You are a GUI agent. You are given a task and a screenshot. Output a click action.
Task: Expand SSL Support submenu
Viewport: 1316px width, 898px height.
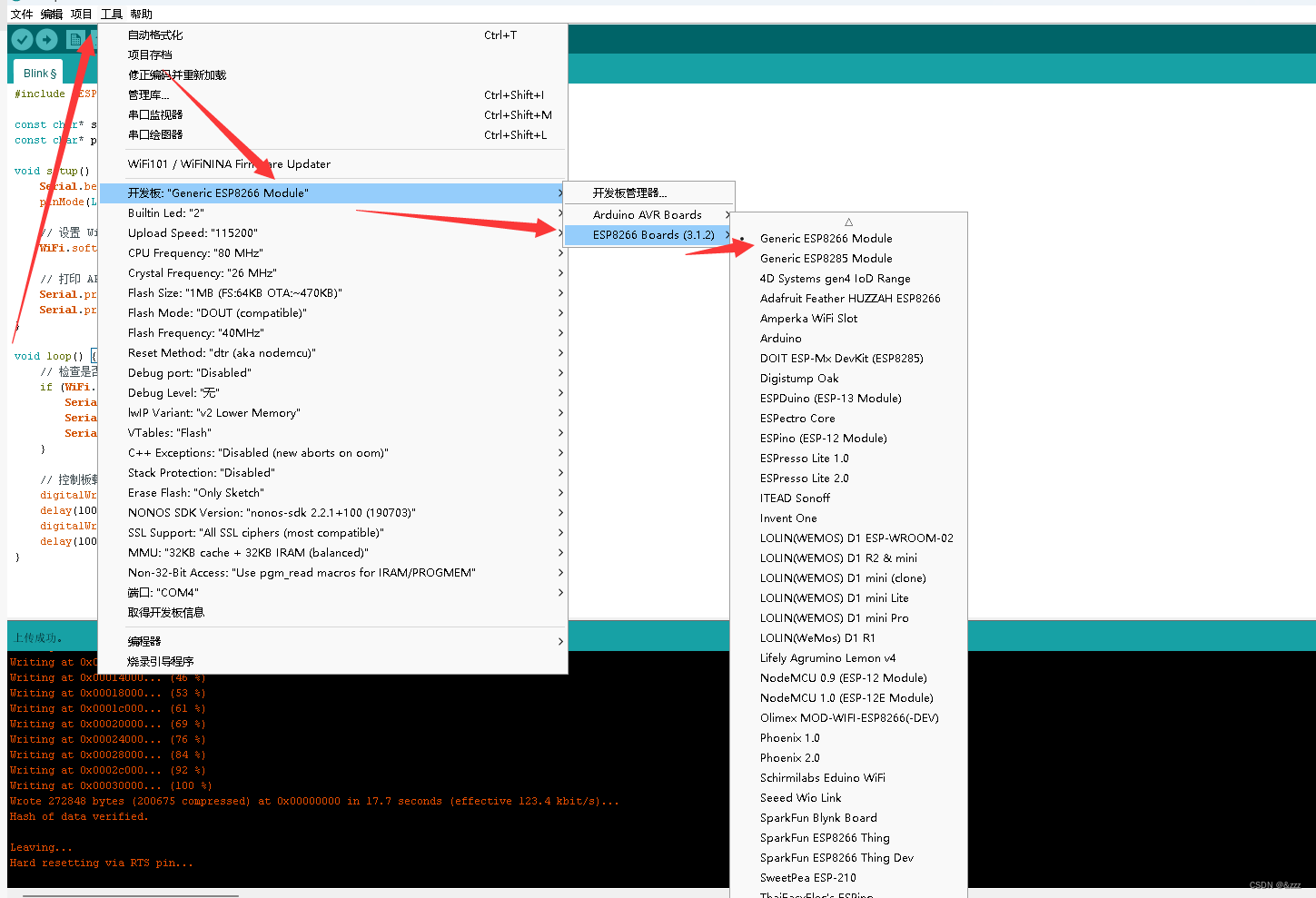tap(332, 532)
